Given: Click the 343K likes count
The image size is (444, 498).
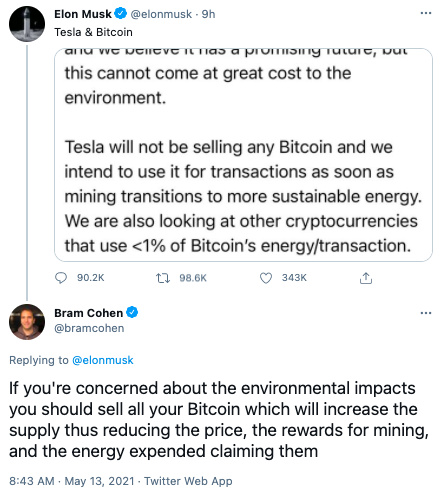Looking at the screenshot, I should click(x=294, y=278).
